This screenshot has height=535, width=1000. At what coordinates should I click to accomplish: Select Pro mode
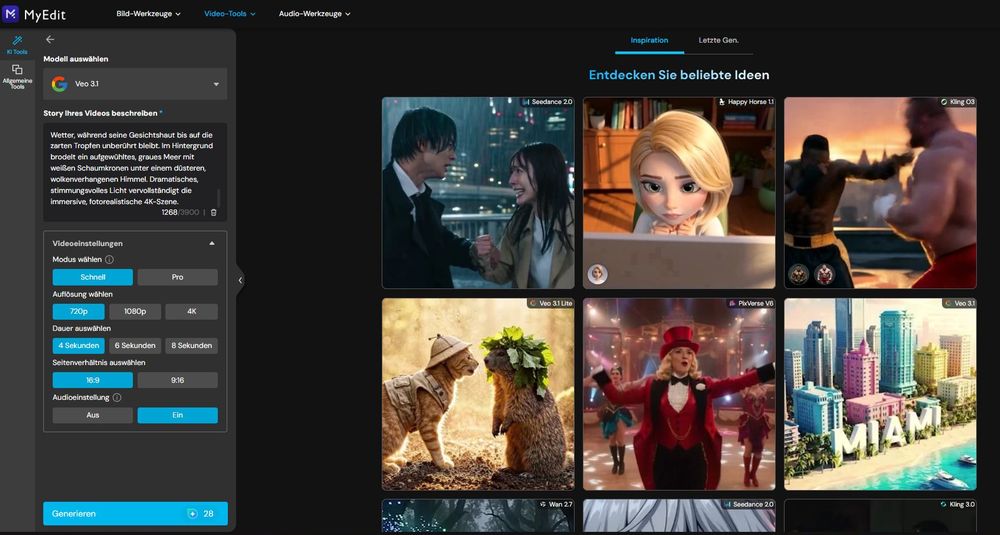(x=177, y=277)
